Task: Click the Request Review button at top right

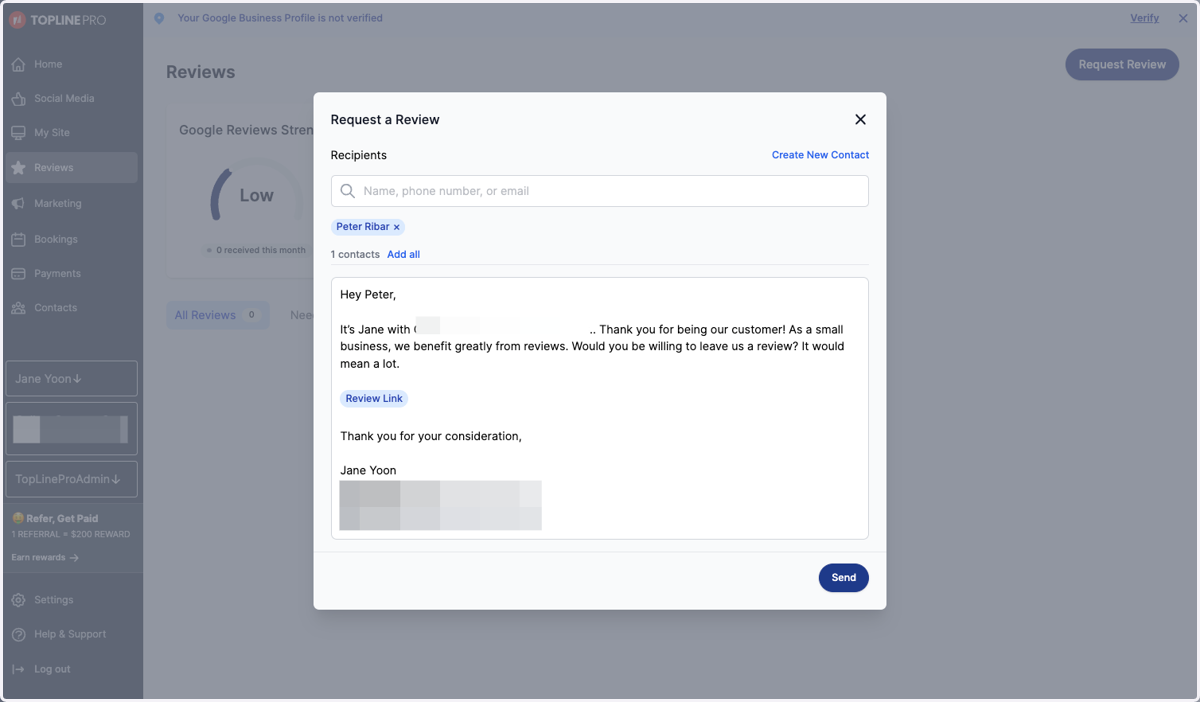Action: pos(1122,64)
